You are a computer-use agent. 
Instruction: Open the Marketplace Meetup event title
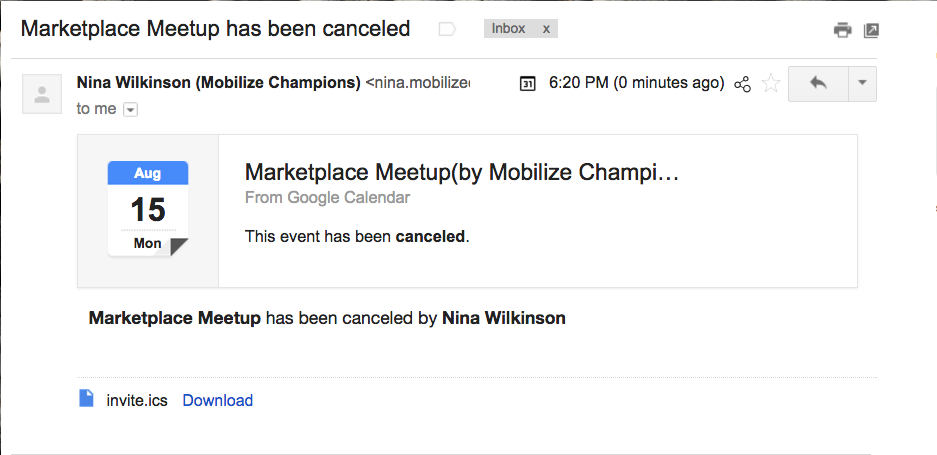tap(462, 173)
